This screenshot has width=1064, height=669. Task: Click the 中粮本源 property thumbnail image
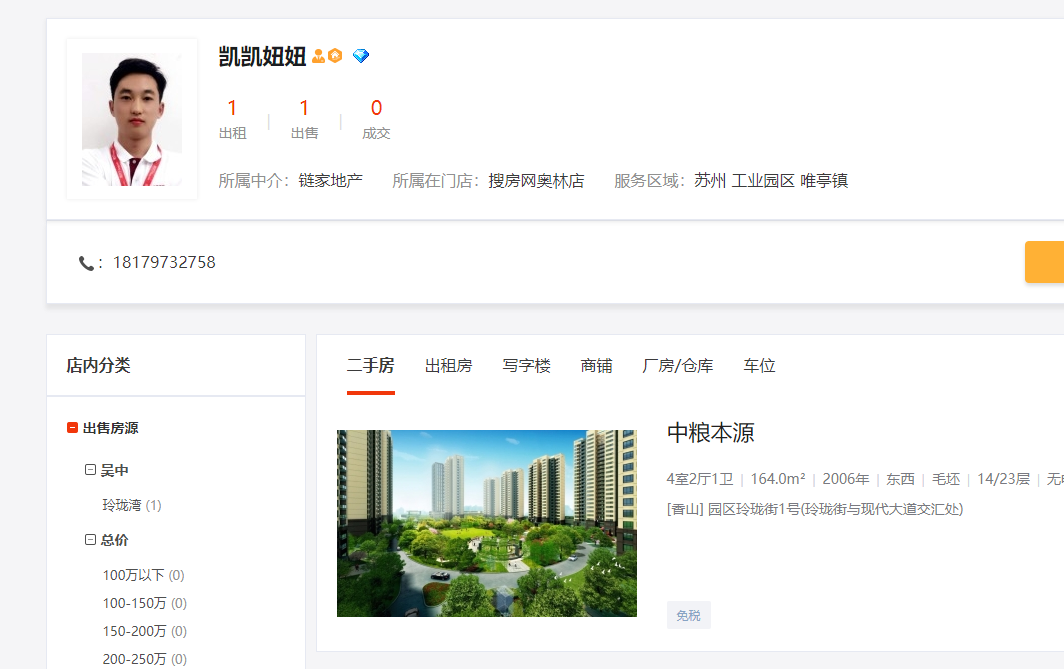(x=486, y=523)
